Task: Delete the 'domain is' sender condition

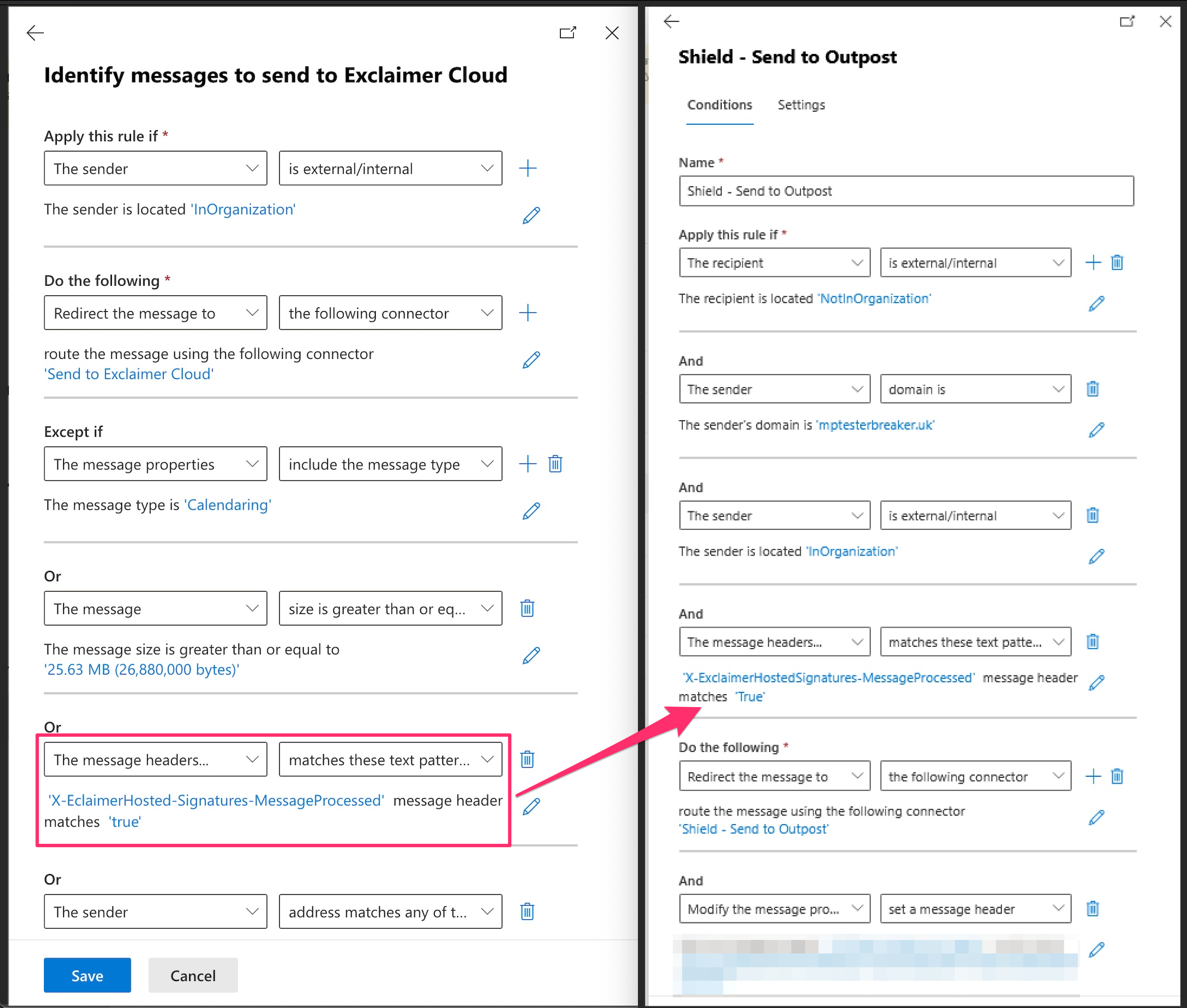Action: [1092, 389]
